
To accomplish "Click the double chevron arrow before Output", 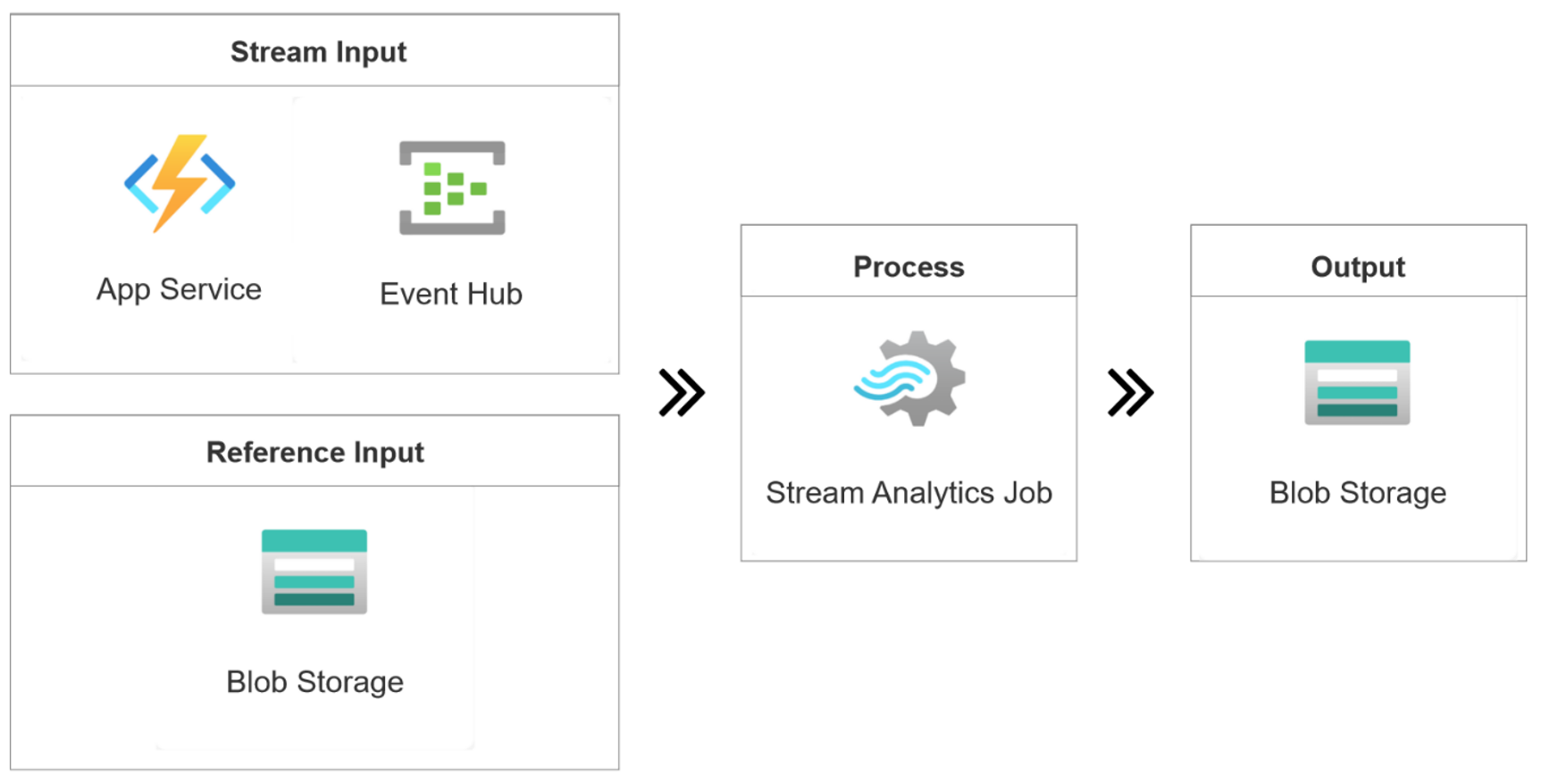I will pos(1130,393).
